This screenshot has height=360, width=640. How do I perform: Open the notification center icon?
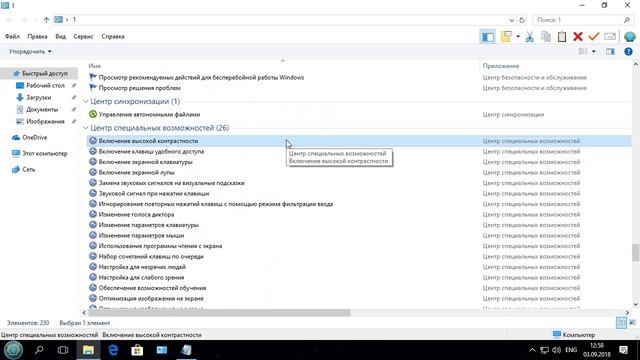[x=623, y=350]
